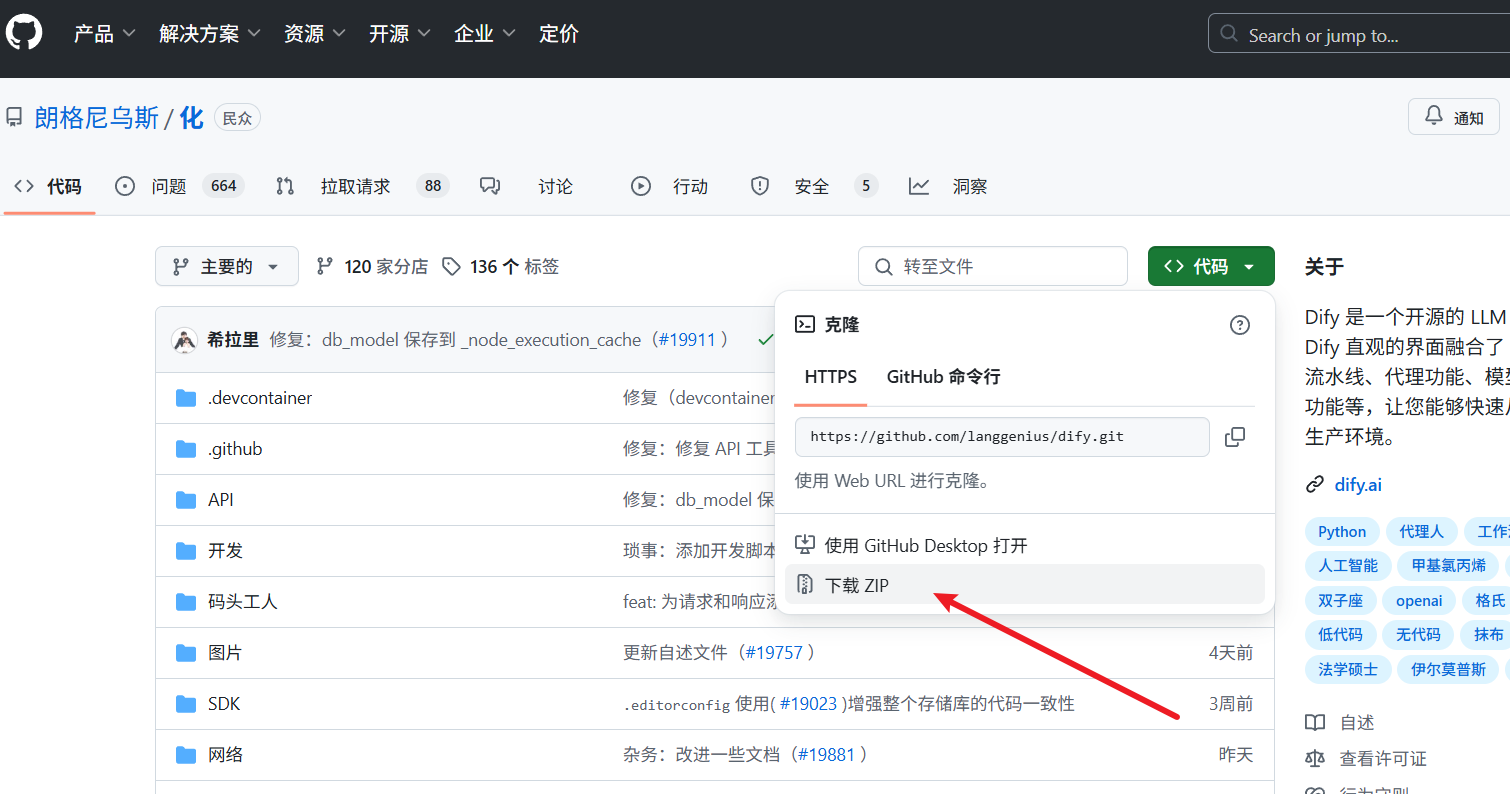Choose 使用 GitHub Desktop 打开

pyautogui.click(x=1025, y=545)
